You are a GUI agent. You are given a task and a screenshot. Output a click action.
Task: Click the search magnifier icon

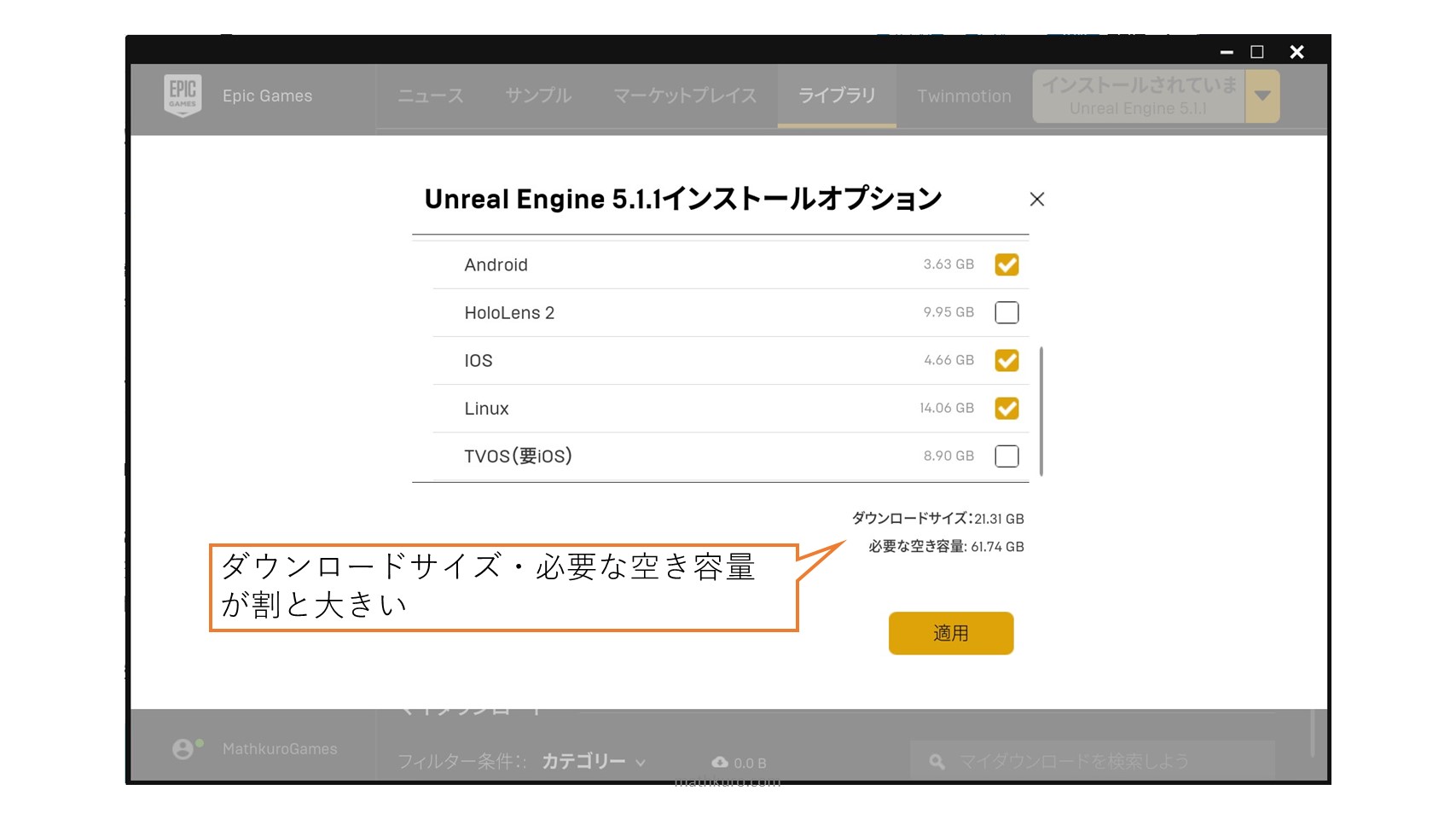937,761
